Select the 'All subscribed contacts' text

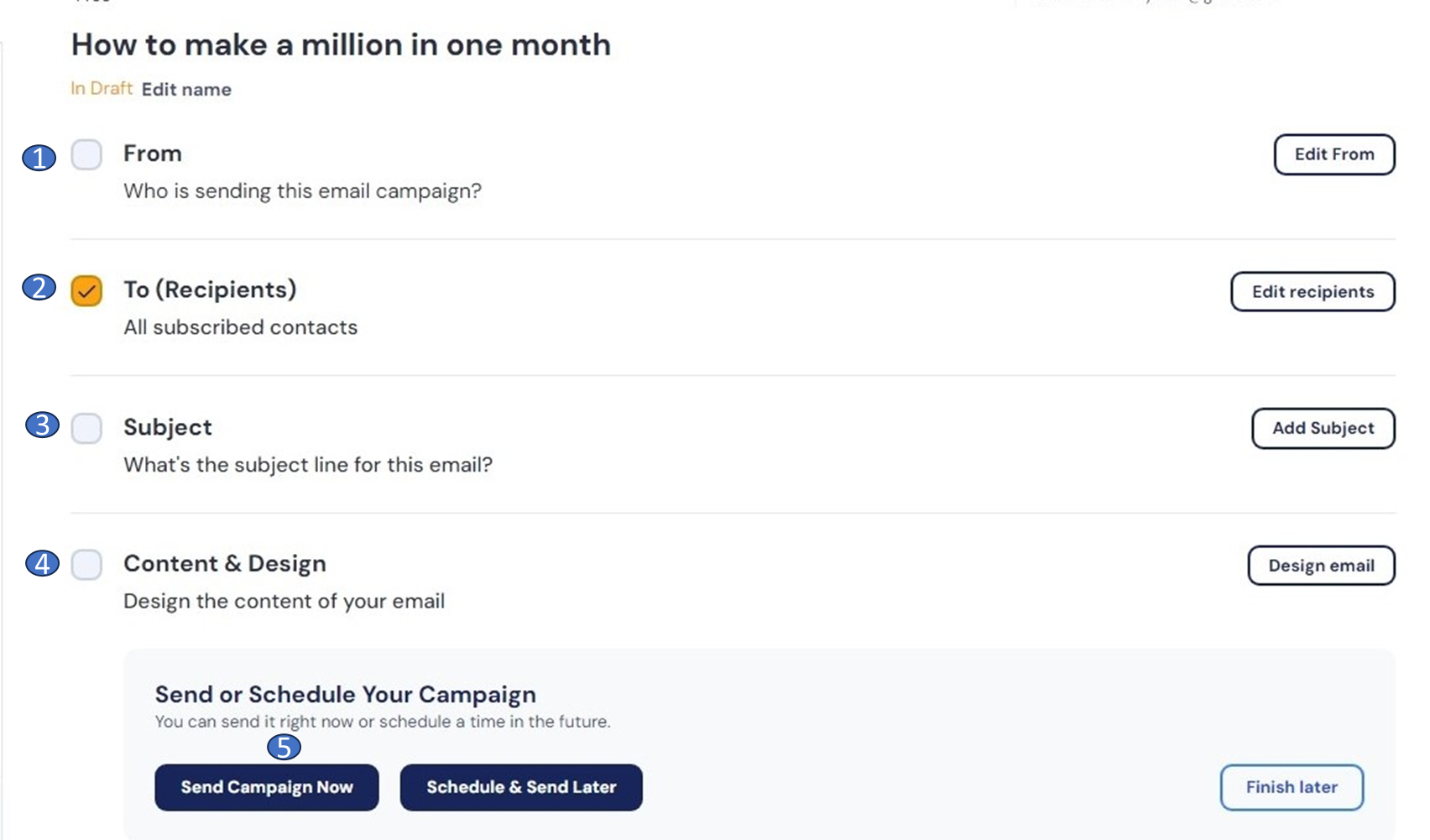[x=241, y=327]
